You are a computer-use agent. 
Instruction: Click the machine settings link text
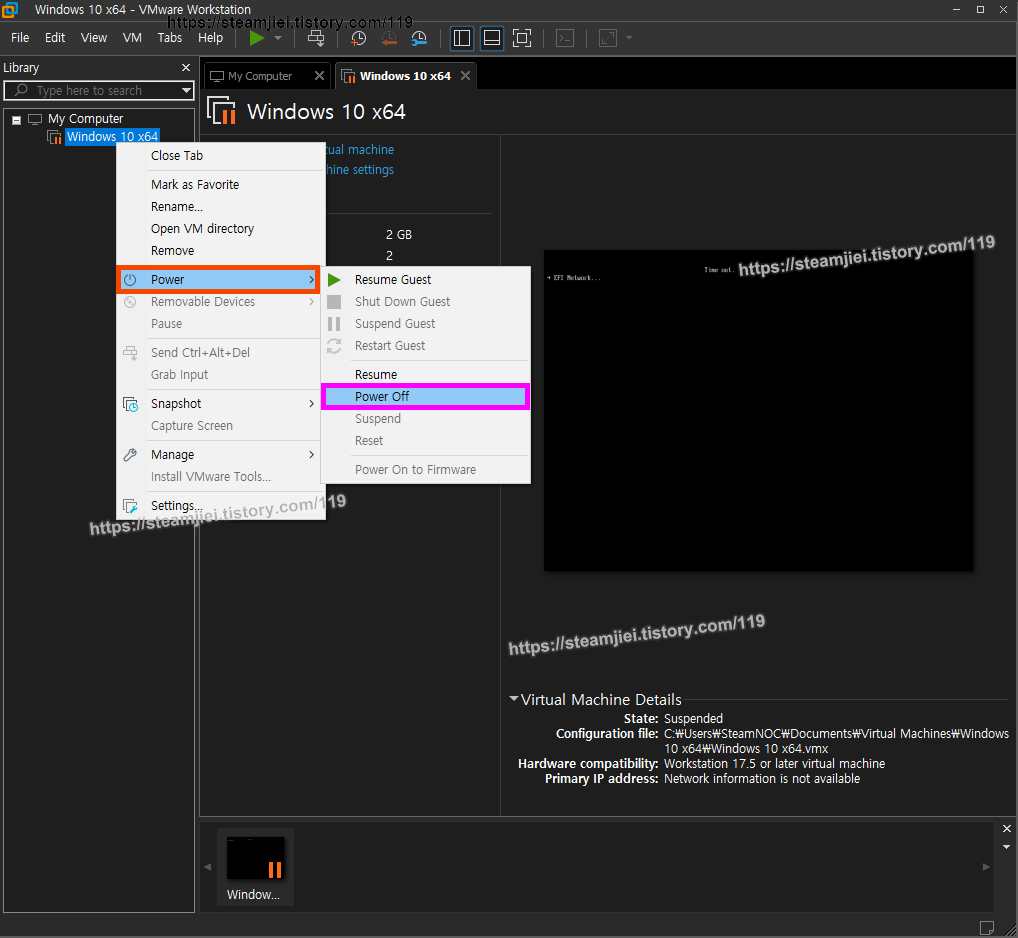tap(360, 170)
